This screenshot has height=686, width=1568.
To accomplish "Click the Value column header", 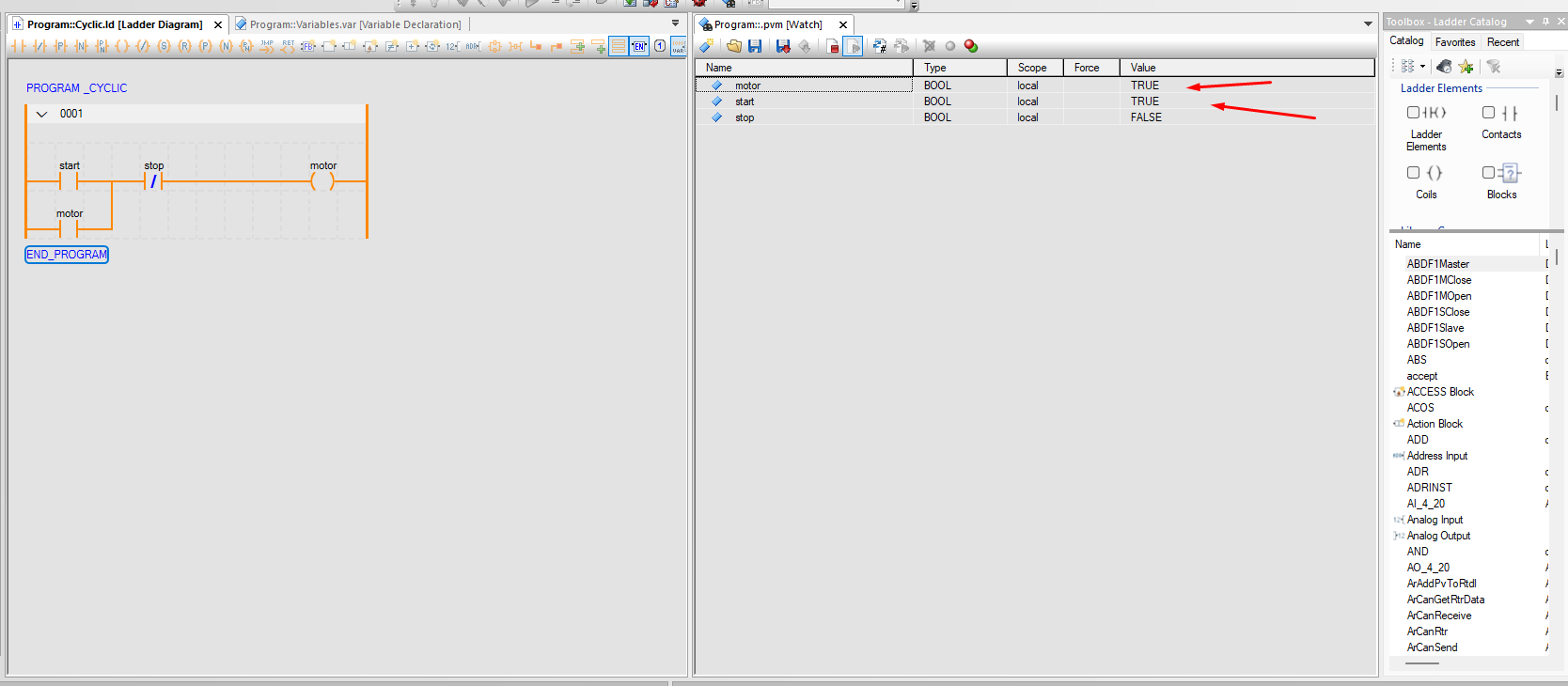I will [x=1247, y=68].
